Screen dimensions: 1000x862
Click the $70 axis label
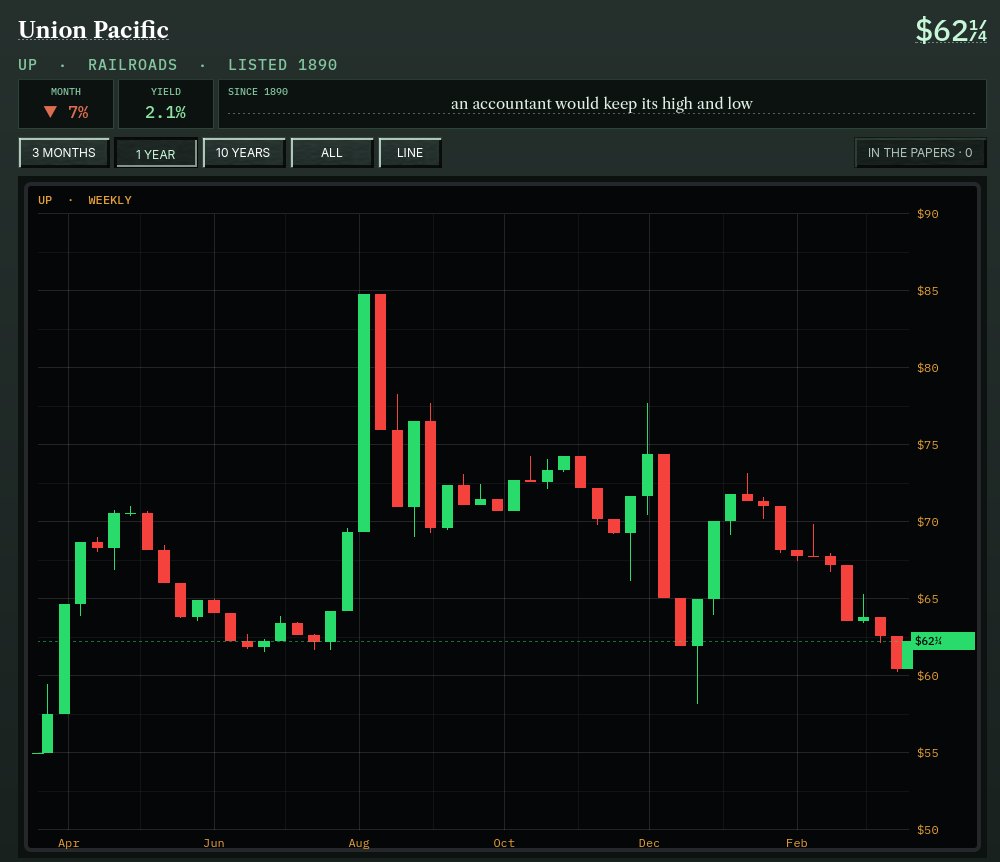point(927,522)
